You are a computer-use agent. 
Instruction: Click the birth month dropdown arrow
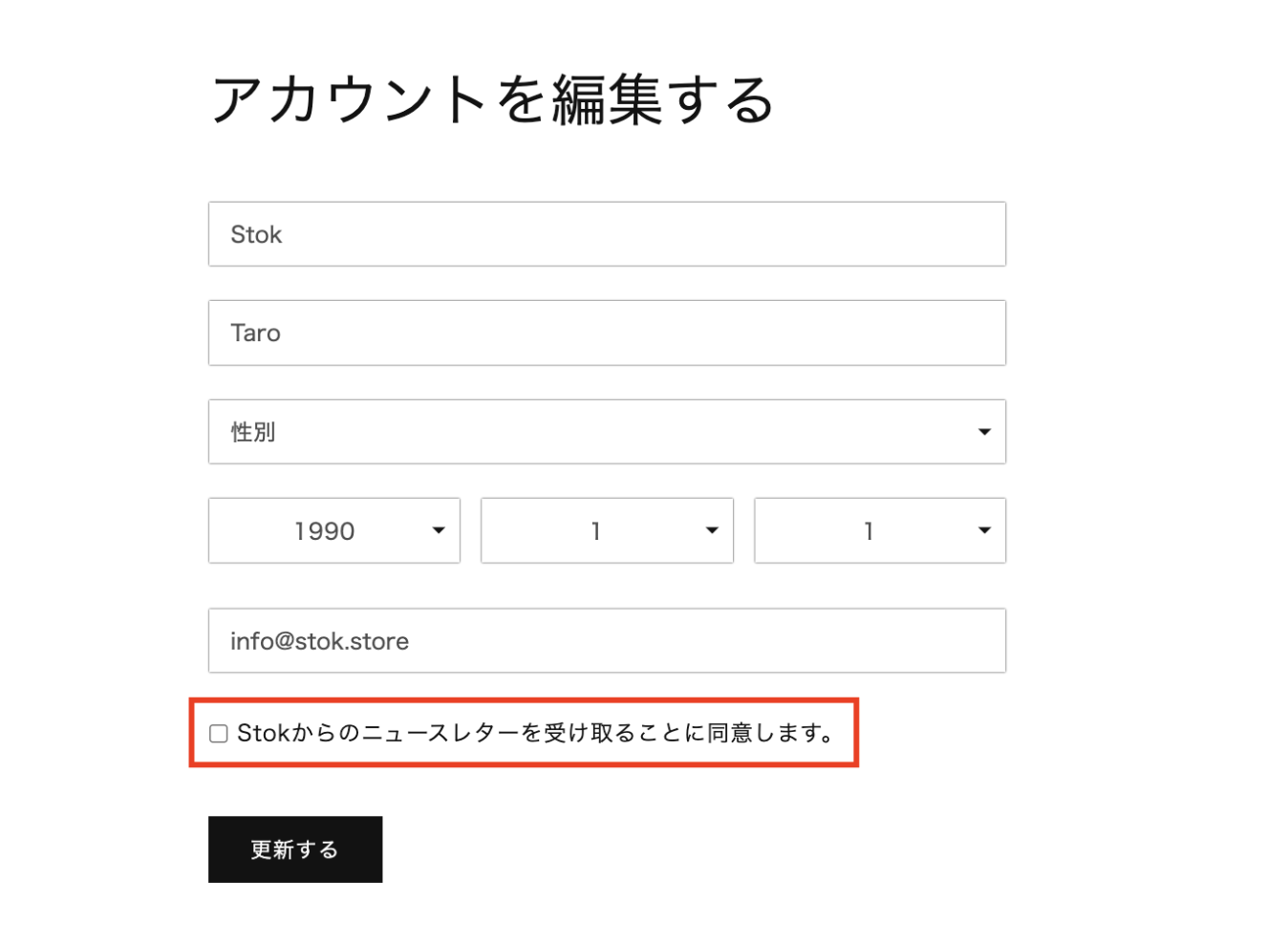point(712,530)
